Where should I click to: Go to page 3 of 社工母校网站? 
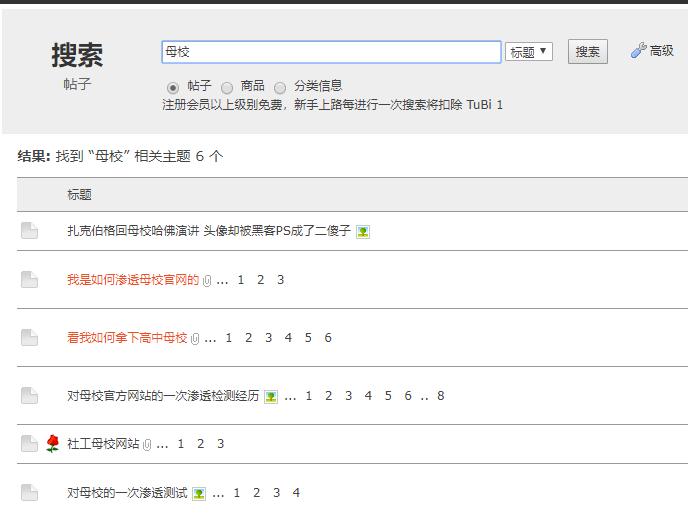(x=221, y=444)
